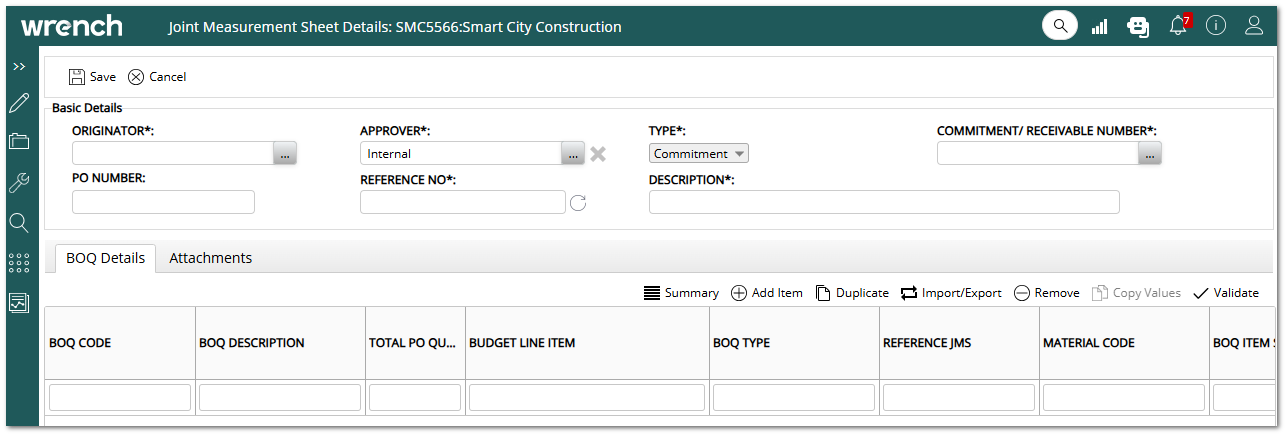
Task: Sort by BOQ TYPE column header
Action: (x=794, y=343)
